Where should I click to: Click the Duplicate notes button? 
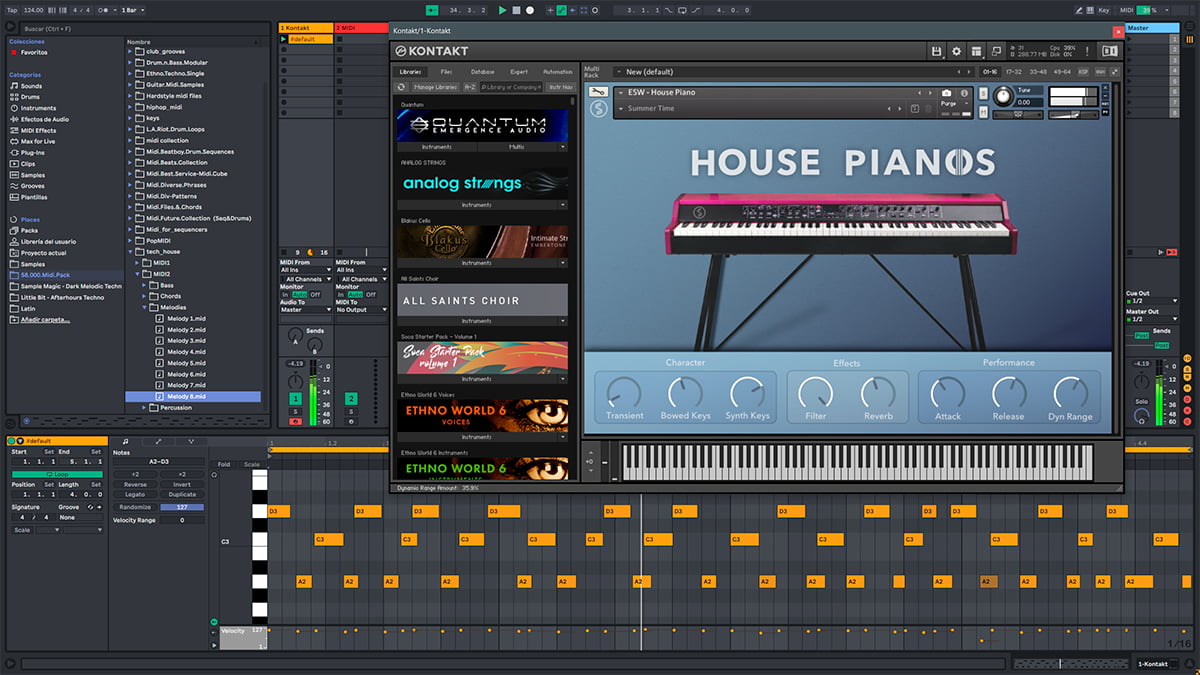182,494
